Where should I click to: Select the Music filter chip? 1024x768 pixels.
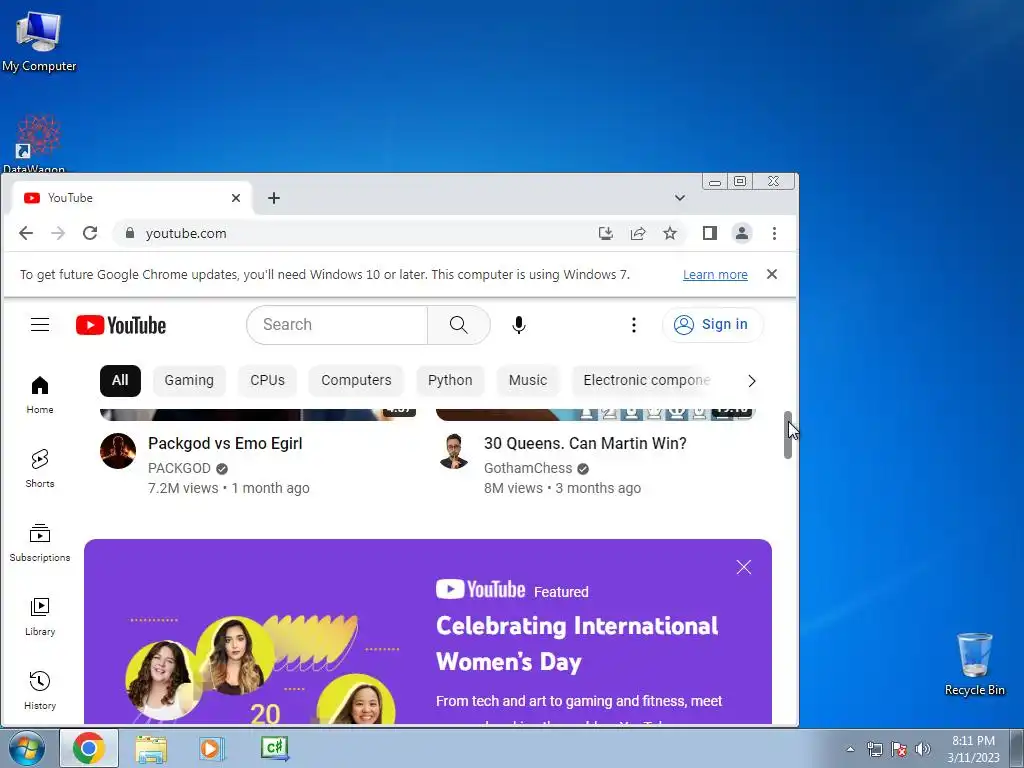(x=528, y=381)
